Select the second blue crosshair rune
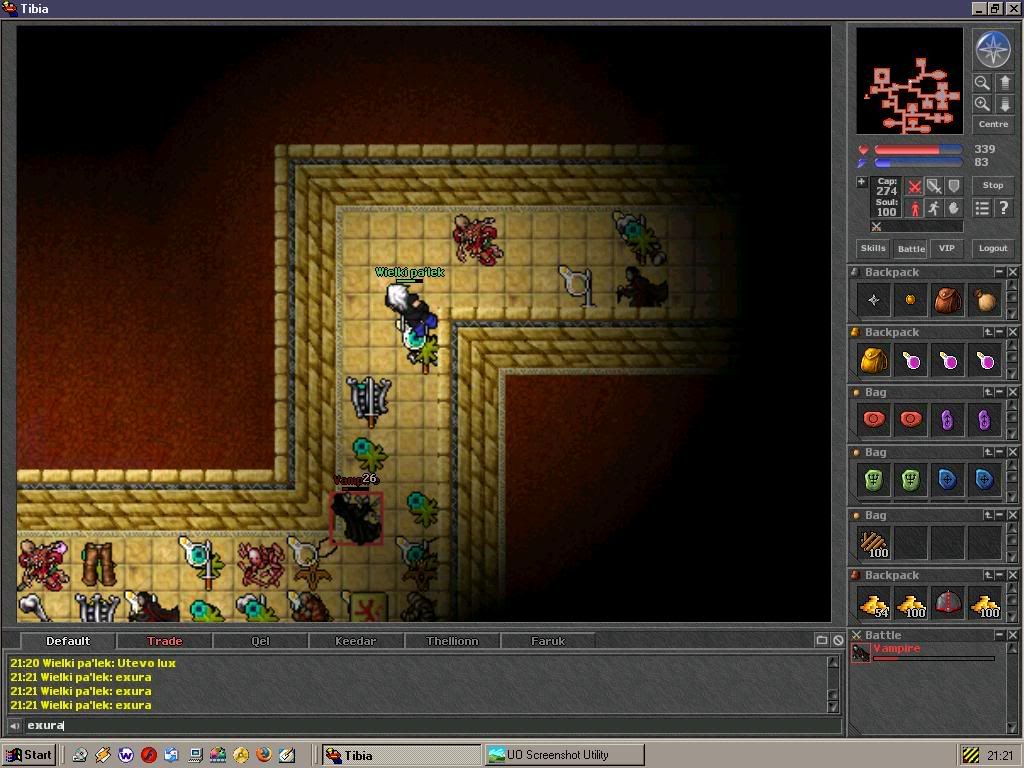This screenshot has width=1024, height=768. point(985,480)
